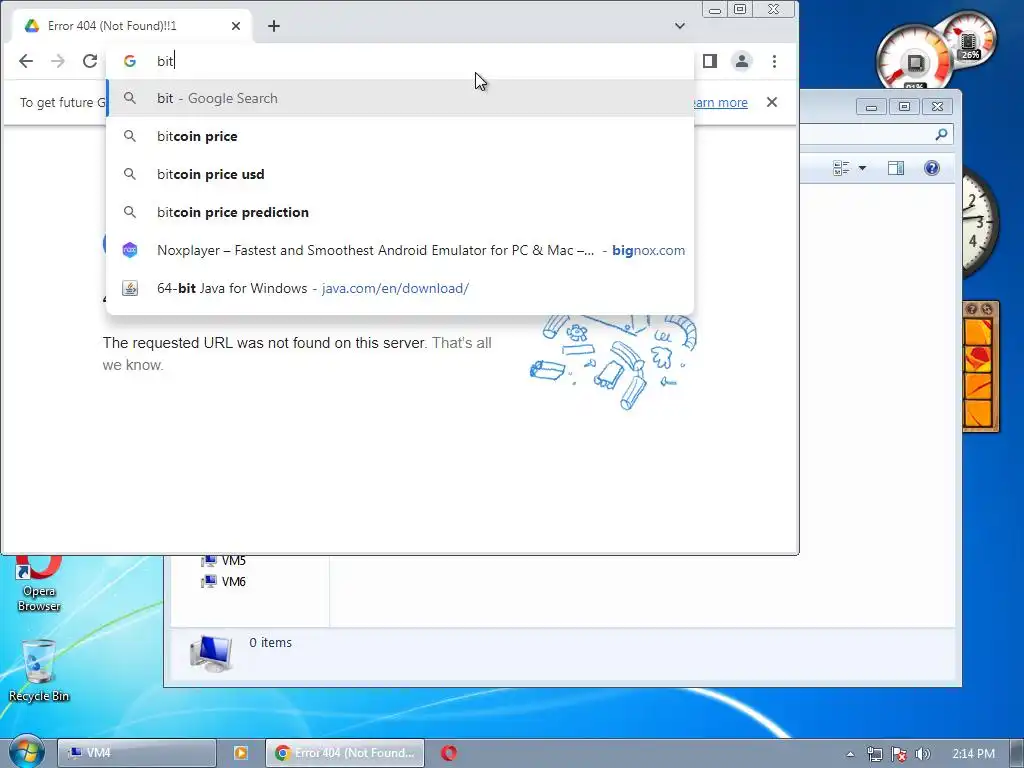Click the magnifier icon next to 'bitcoin price usd'
The image size is (1024, 768).
(x=130, y=174)
